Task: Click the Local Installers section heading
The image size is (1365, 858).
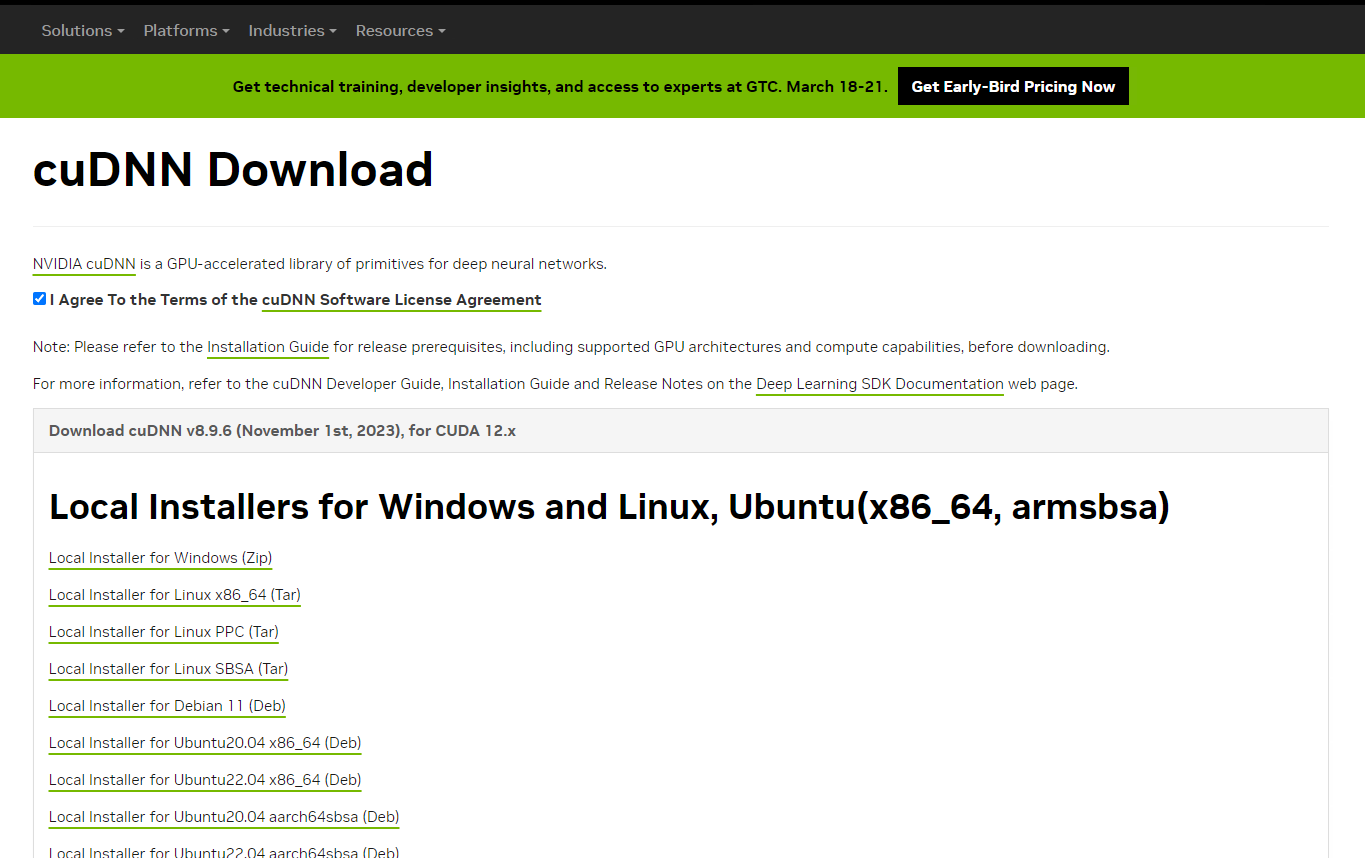Action: coord(609,507)
